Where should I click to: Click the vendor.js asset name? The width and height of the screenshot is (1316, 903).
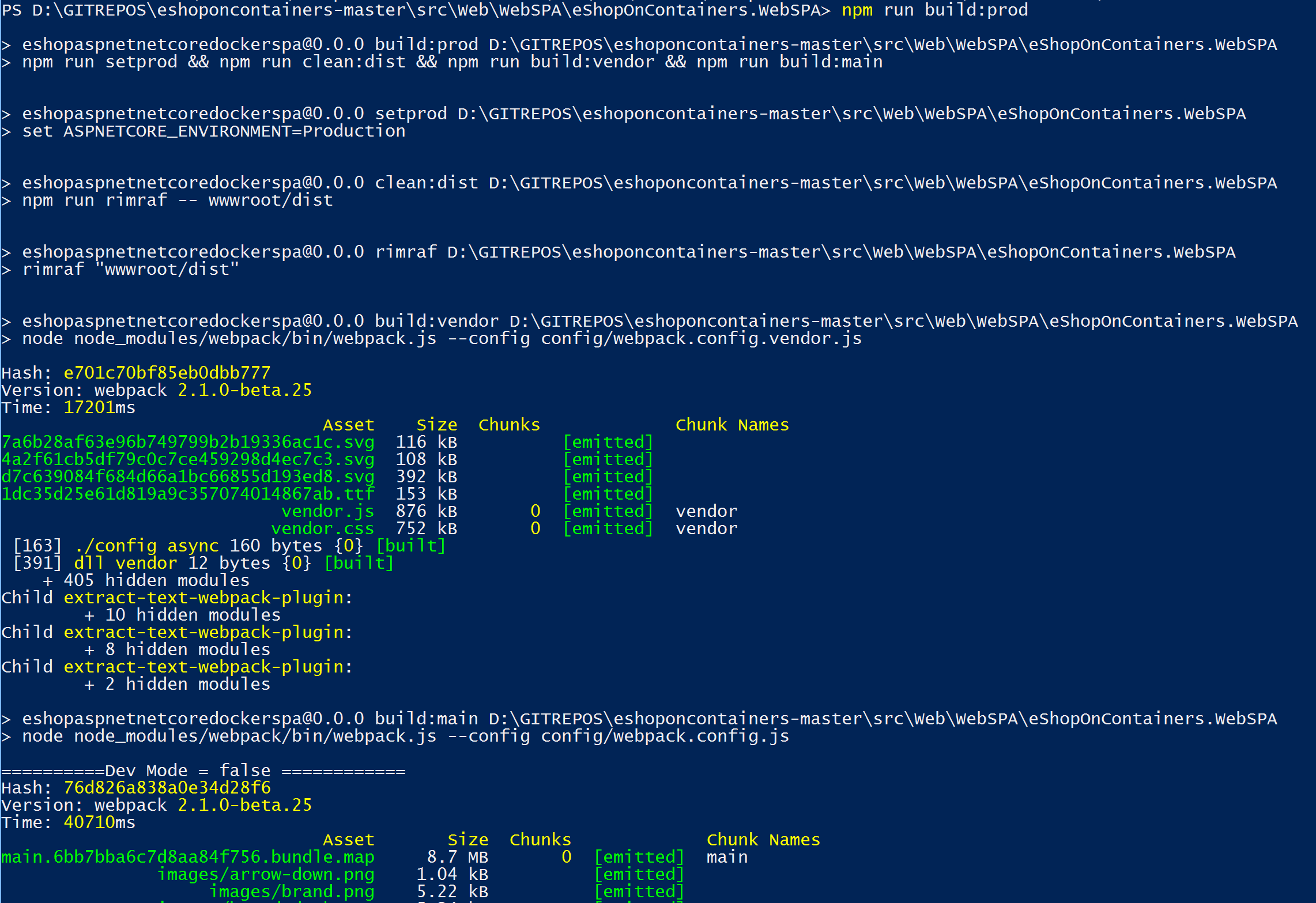click(x=327, y=511)
